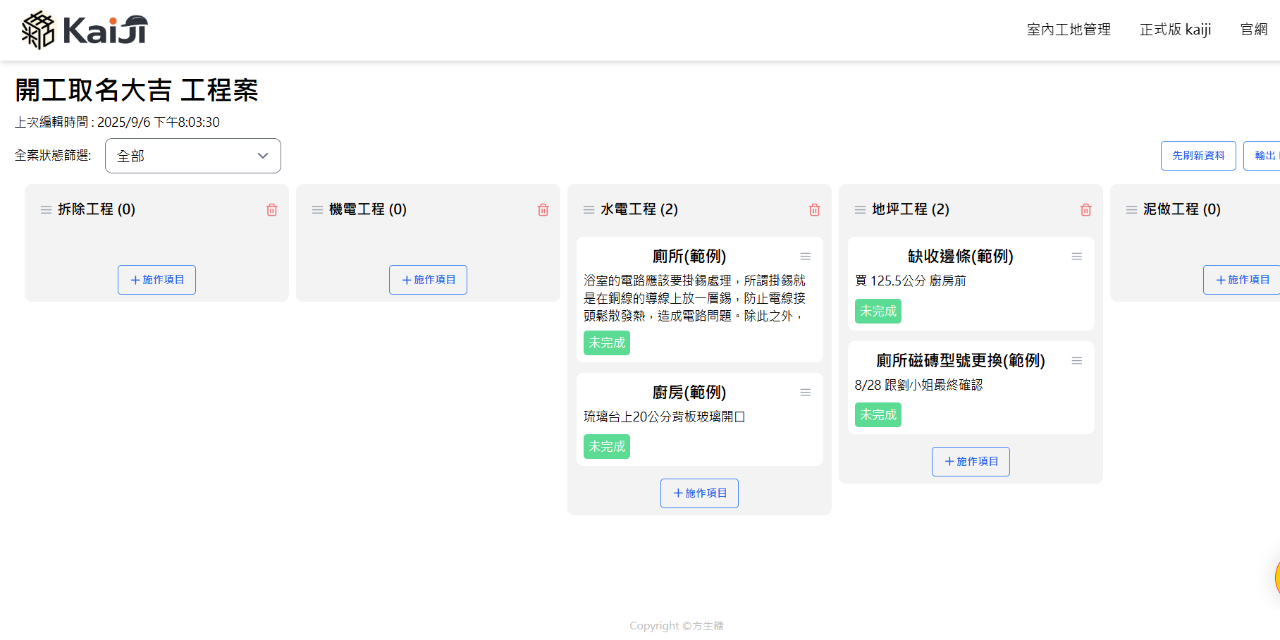Viewport: 1280px width, 640px height.
Task: Open the 全部 status filter dropdown
Action: pyautogui.click(x=192, y=156)
